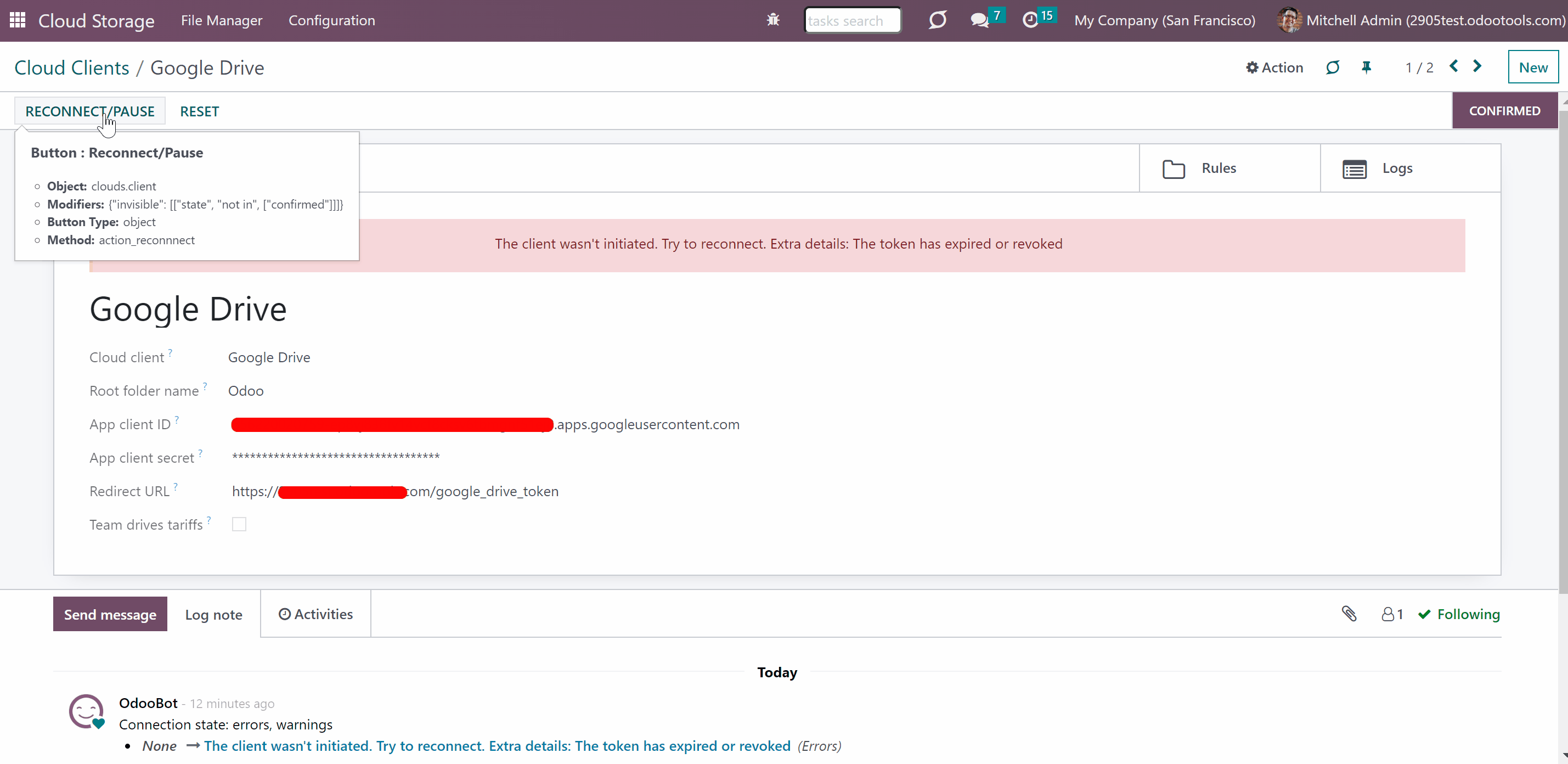The height and width of the screenshot is (764, 1568).
Task: Click the reload icon beside Action
Action: point(1333,68)
